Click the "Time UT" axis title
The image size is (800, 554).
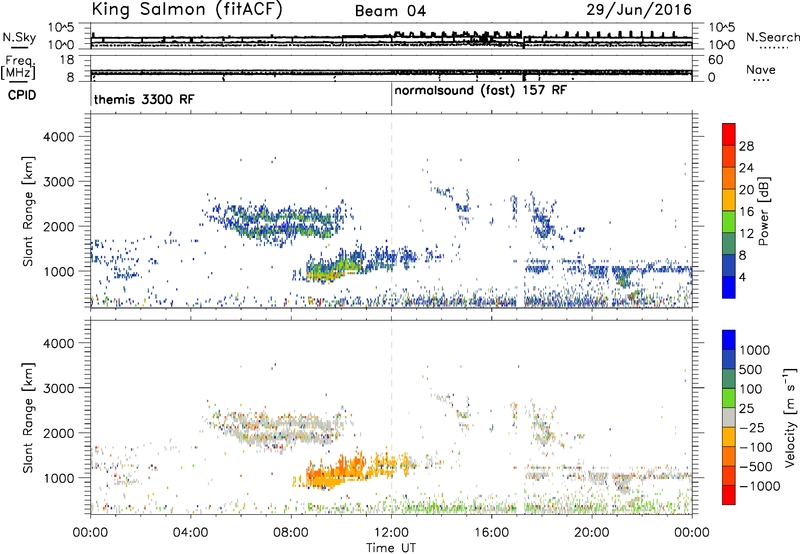391,548
